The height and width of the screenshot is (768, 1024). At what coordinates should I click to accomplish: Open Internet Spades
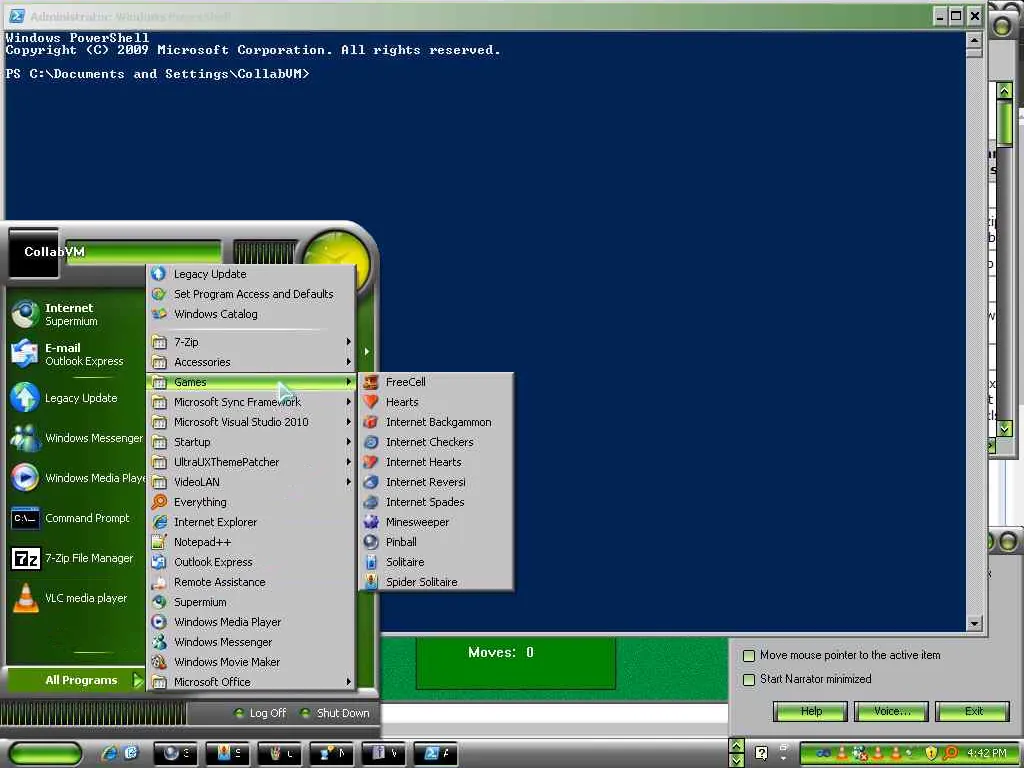coord(436,502)
